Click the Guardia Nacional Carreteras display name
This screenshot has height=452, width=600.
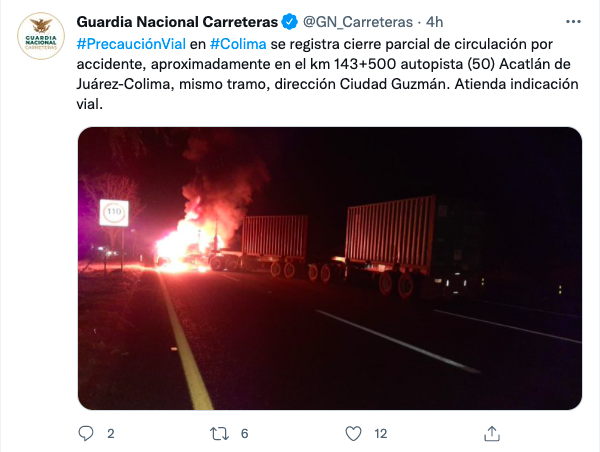click(x=177, y=22)
